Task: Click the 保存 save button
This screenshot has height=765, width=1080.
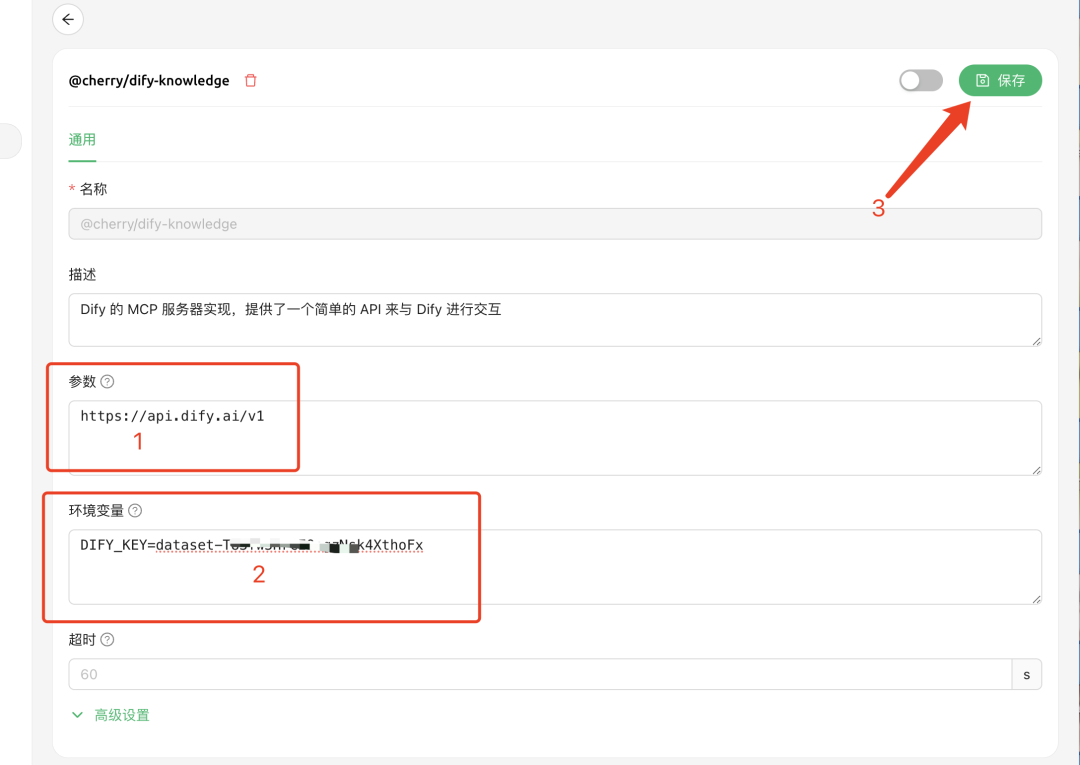Action: [x=999, y=81]
